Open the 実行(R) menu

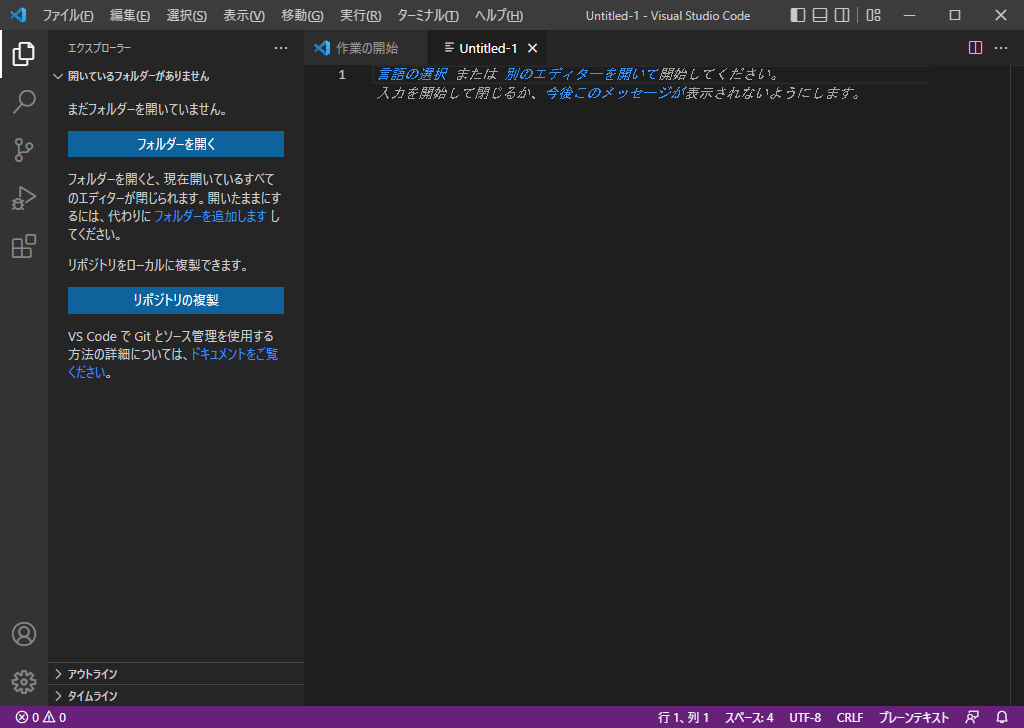(360, 15)
